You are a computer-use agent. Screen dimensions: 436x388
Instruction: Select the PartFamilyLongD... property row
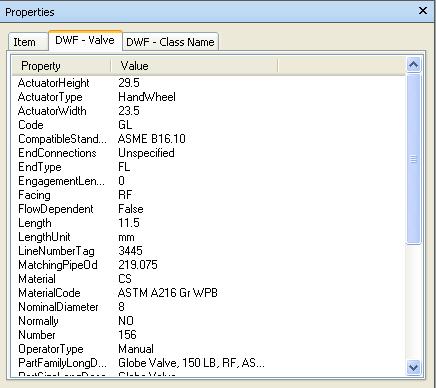click(x=209, y=363)
